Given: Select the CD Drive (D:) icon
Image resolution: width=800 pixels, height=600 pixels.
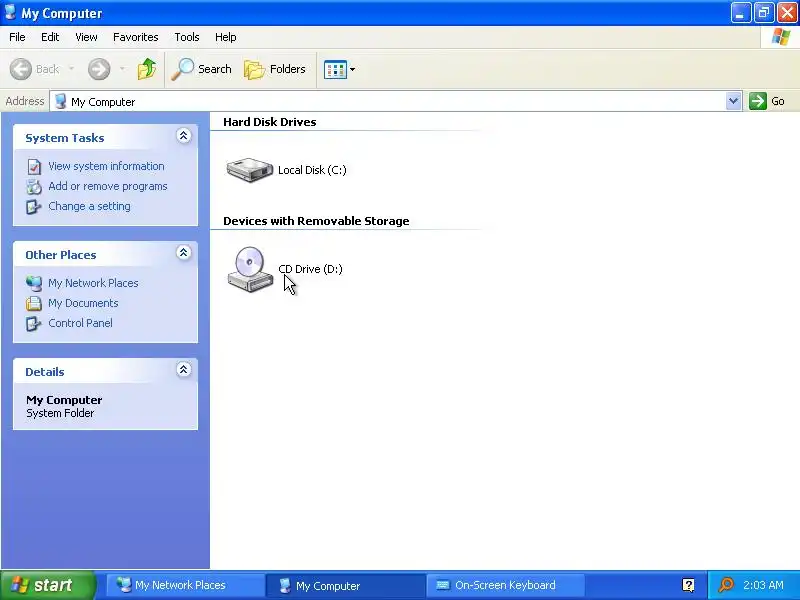Looking at the screenshot, I should pyautogui.click(x=250, y=269).
